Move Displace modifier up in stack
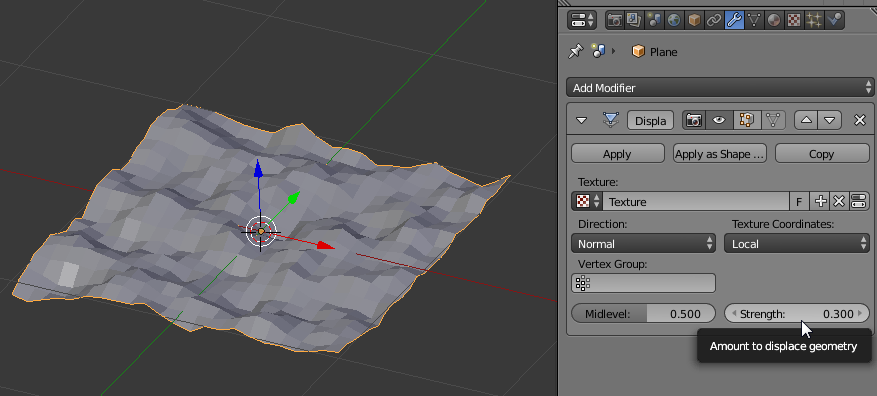Viewport: 877px width, 396px height. click(x=806, y=120)
